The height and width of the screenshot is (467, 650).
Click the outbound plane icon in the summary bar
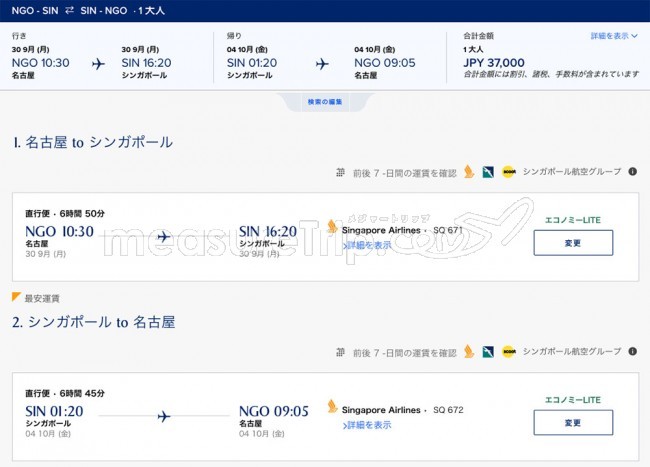98,63
